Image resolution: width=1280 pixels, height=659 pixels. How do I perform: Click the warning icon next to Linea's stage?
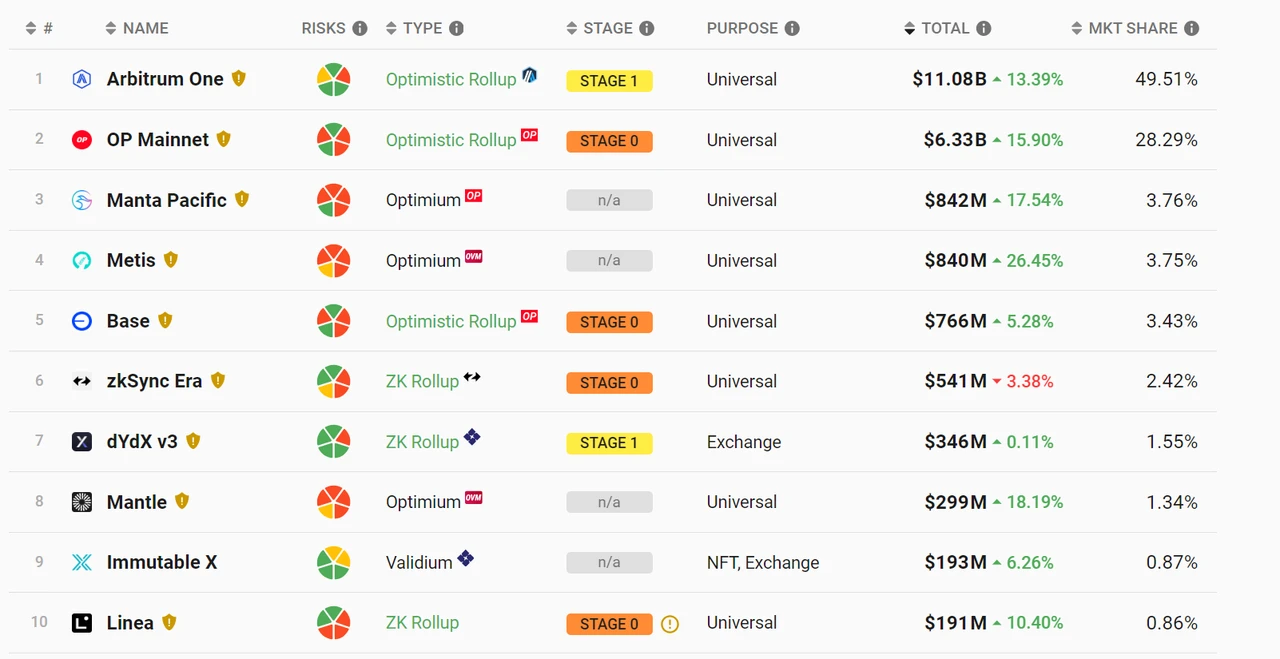coord(670,624)
